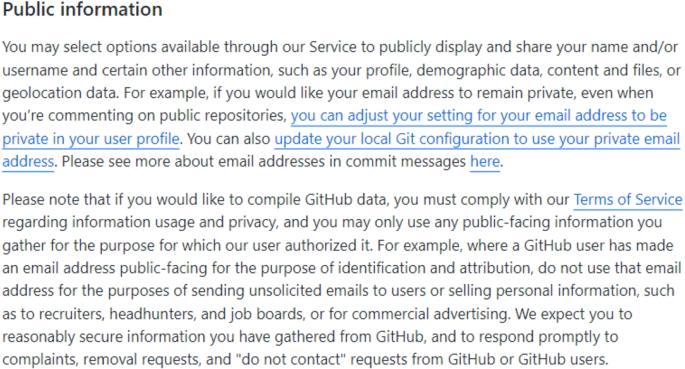Viewport: 685px width, 369px height.
Task: Click the quoted phrase "do not contact"
Action: pyautogui.click(x=291, y=359)
